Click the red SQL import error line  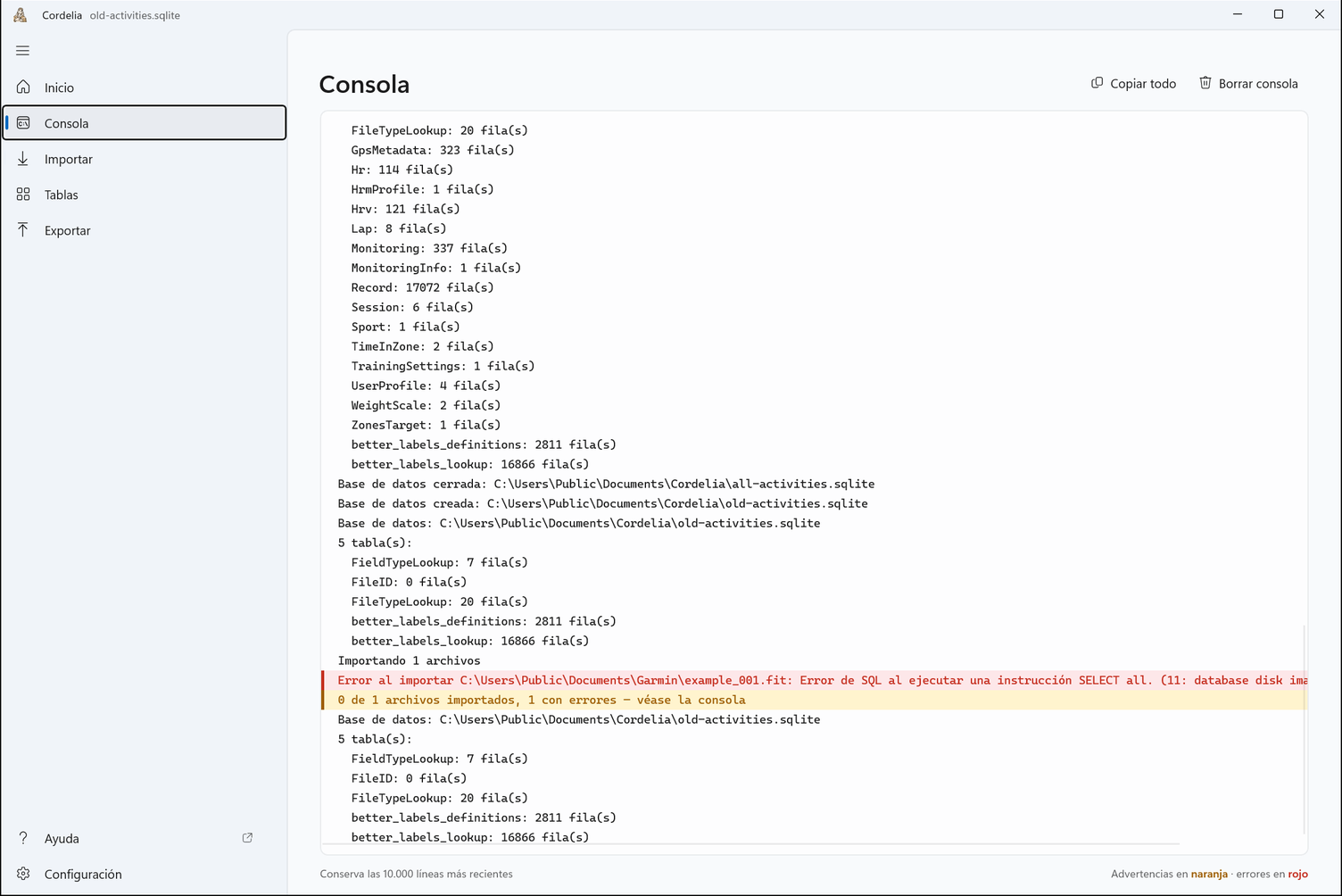[815, 680]
